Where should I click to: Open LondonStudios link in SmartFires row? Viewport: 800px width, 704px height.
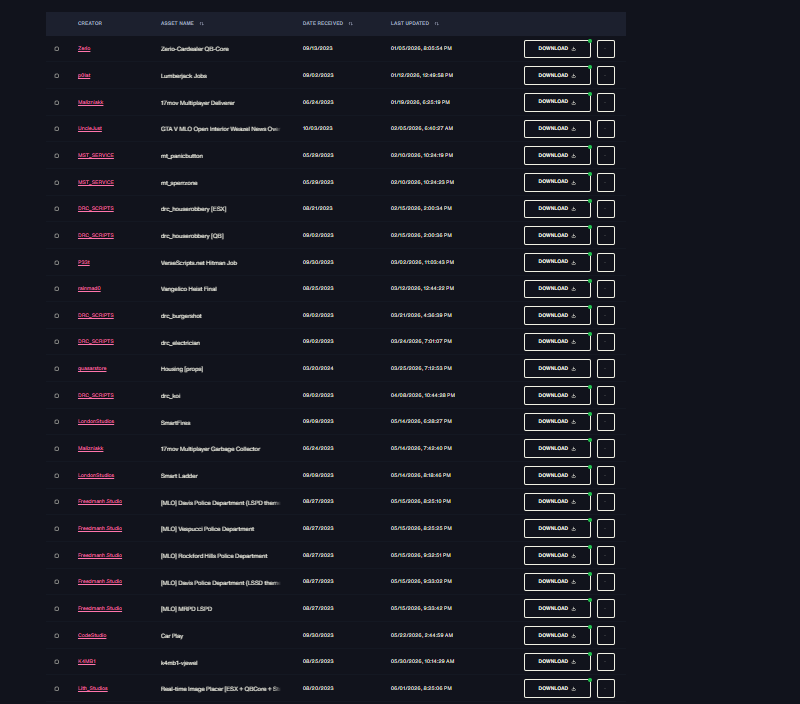point(96,421)
